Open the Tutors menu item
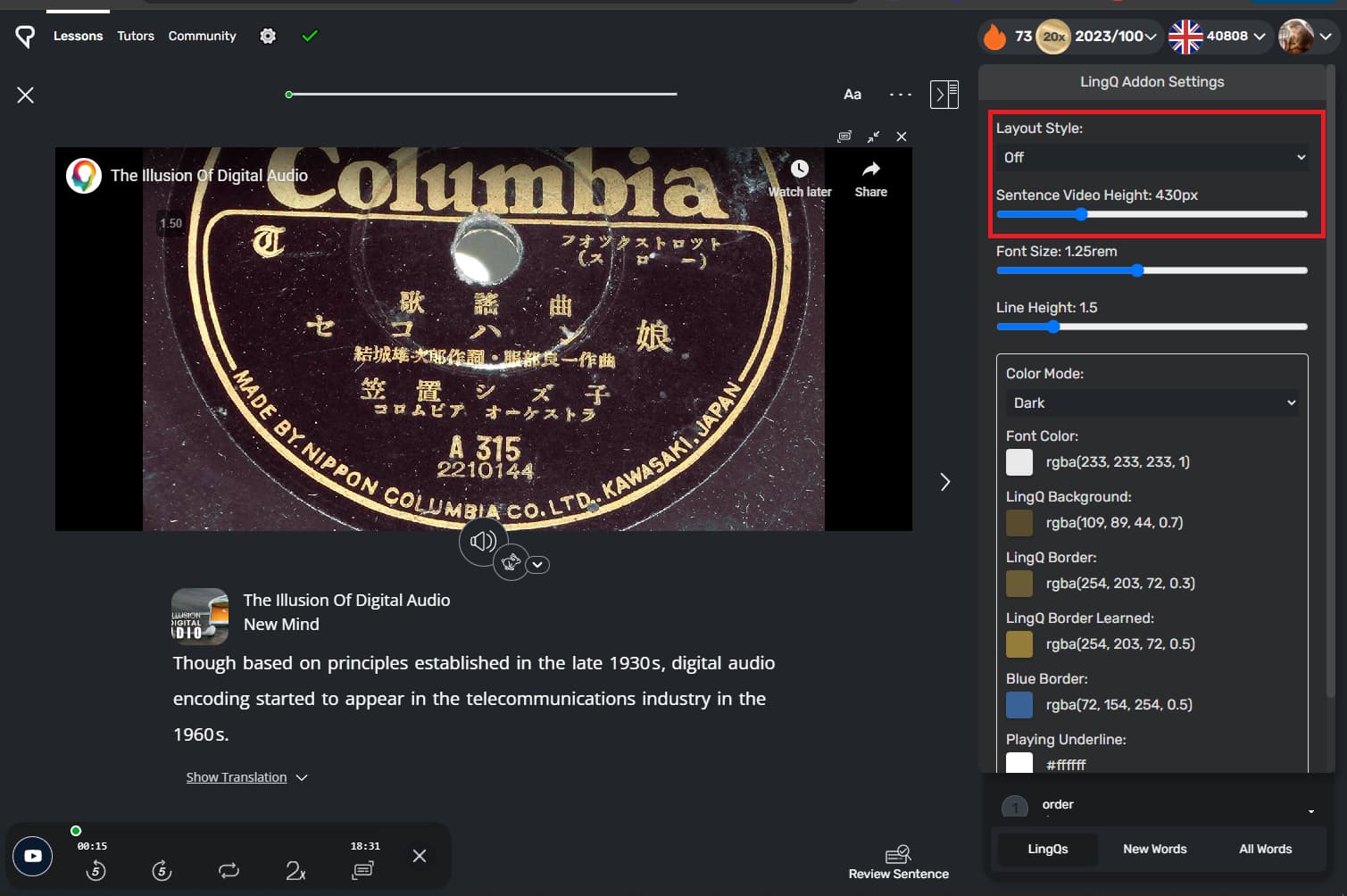The width and height of the screenshot is (1347, 896). [136, 36]
